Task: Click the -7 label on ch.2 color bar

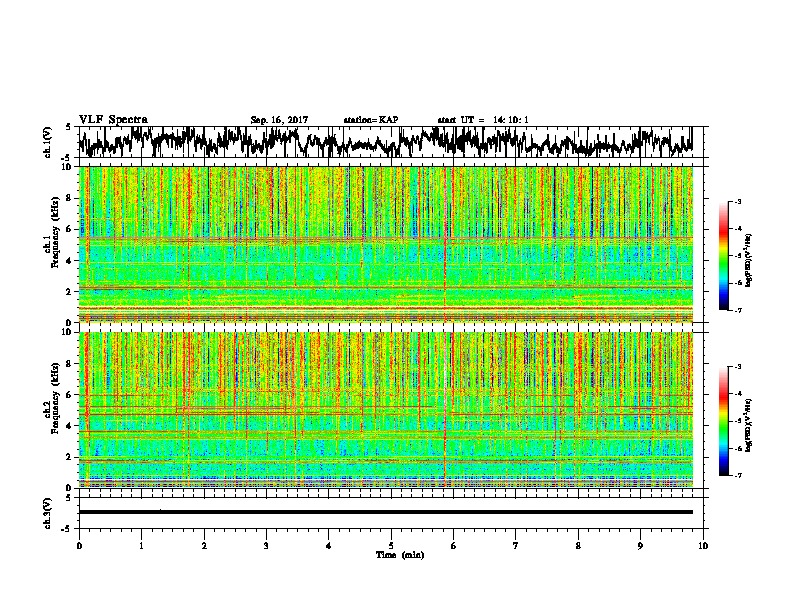Action: pos(737,475)
